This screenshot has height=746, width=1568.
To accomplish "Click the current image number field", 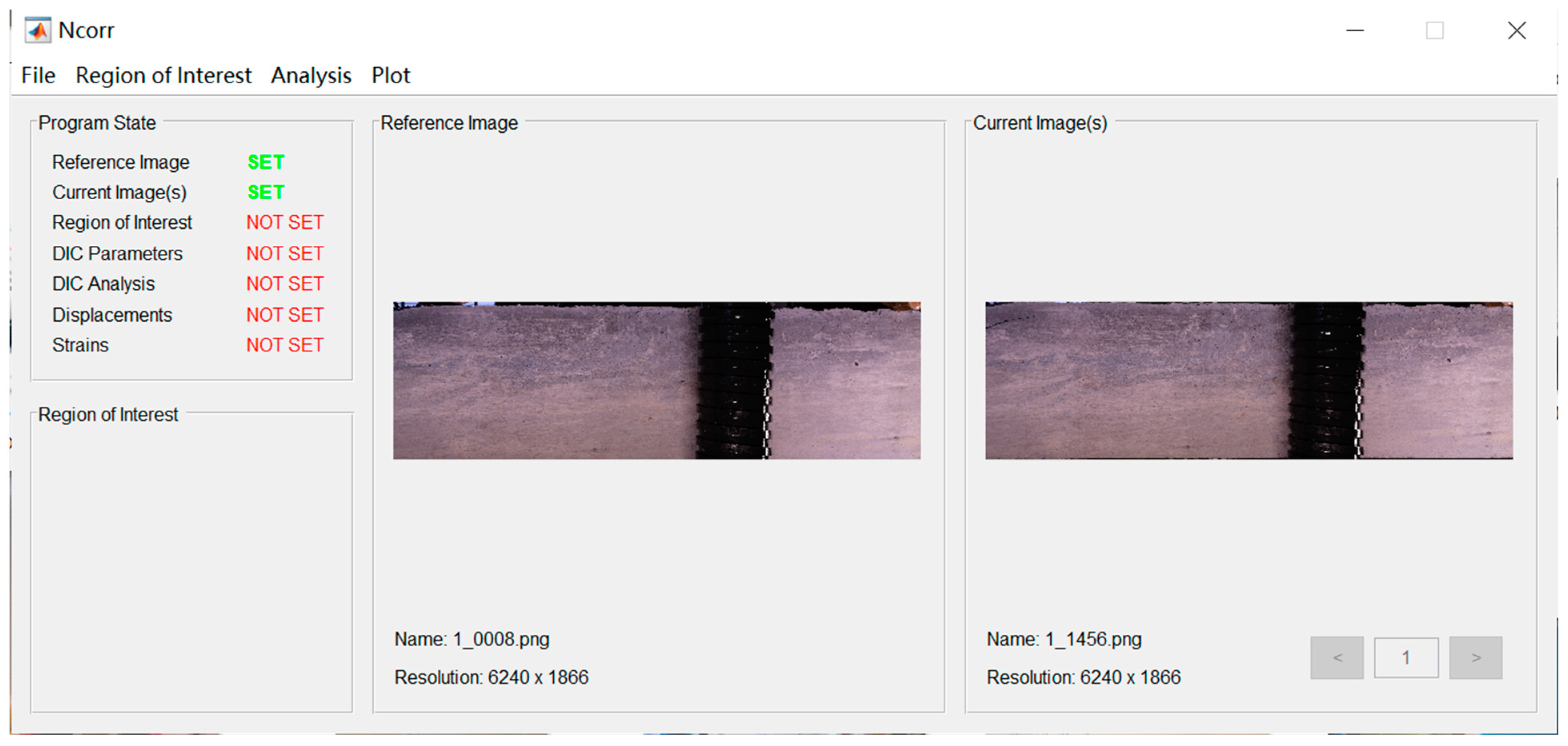I will coord(1406,658).
